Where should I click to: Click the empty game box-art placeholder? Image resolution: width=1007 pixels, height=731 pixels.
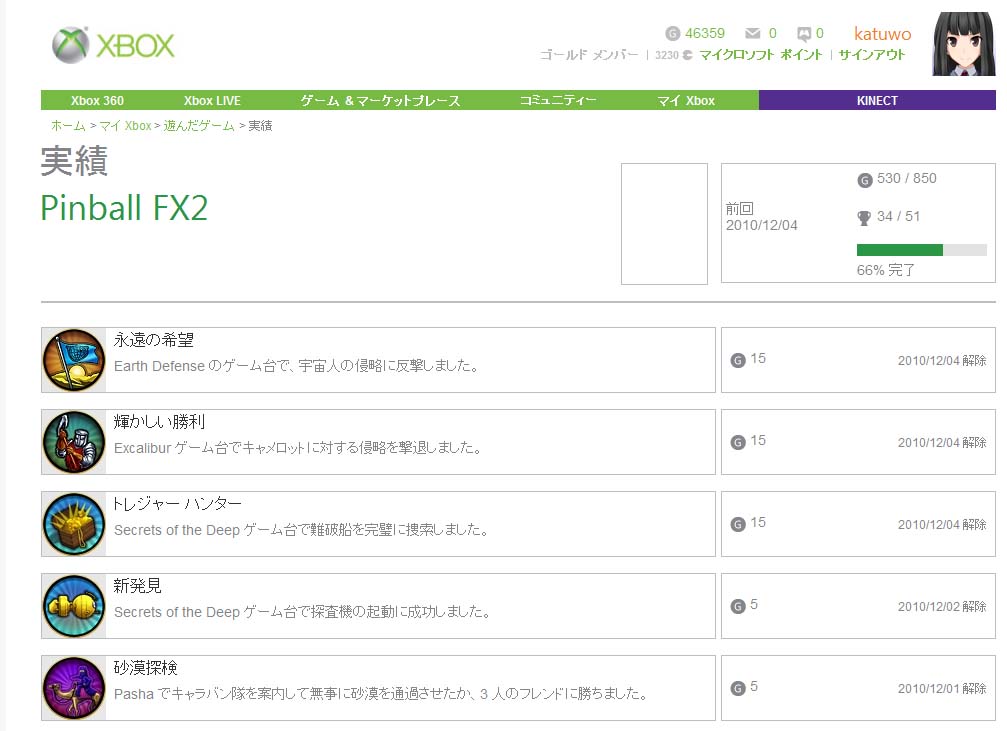click(664, 224)
